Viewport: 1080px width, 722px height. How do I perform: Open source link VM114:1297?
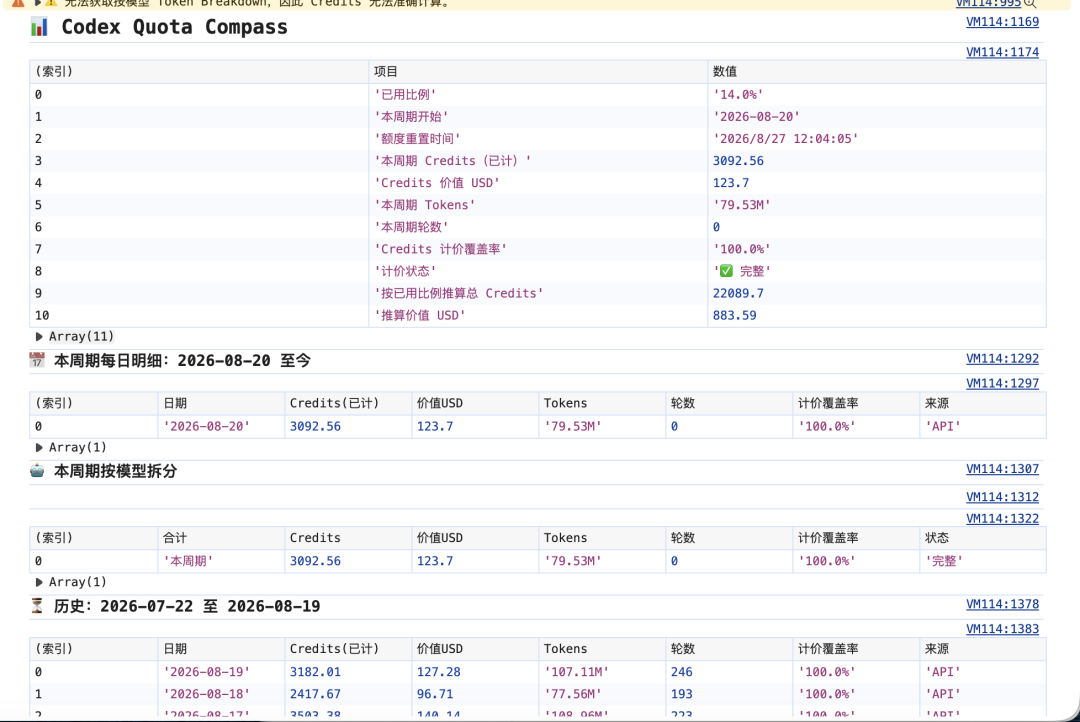click(x=1002, y=383)
